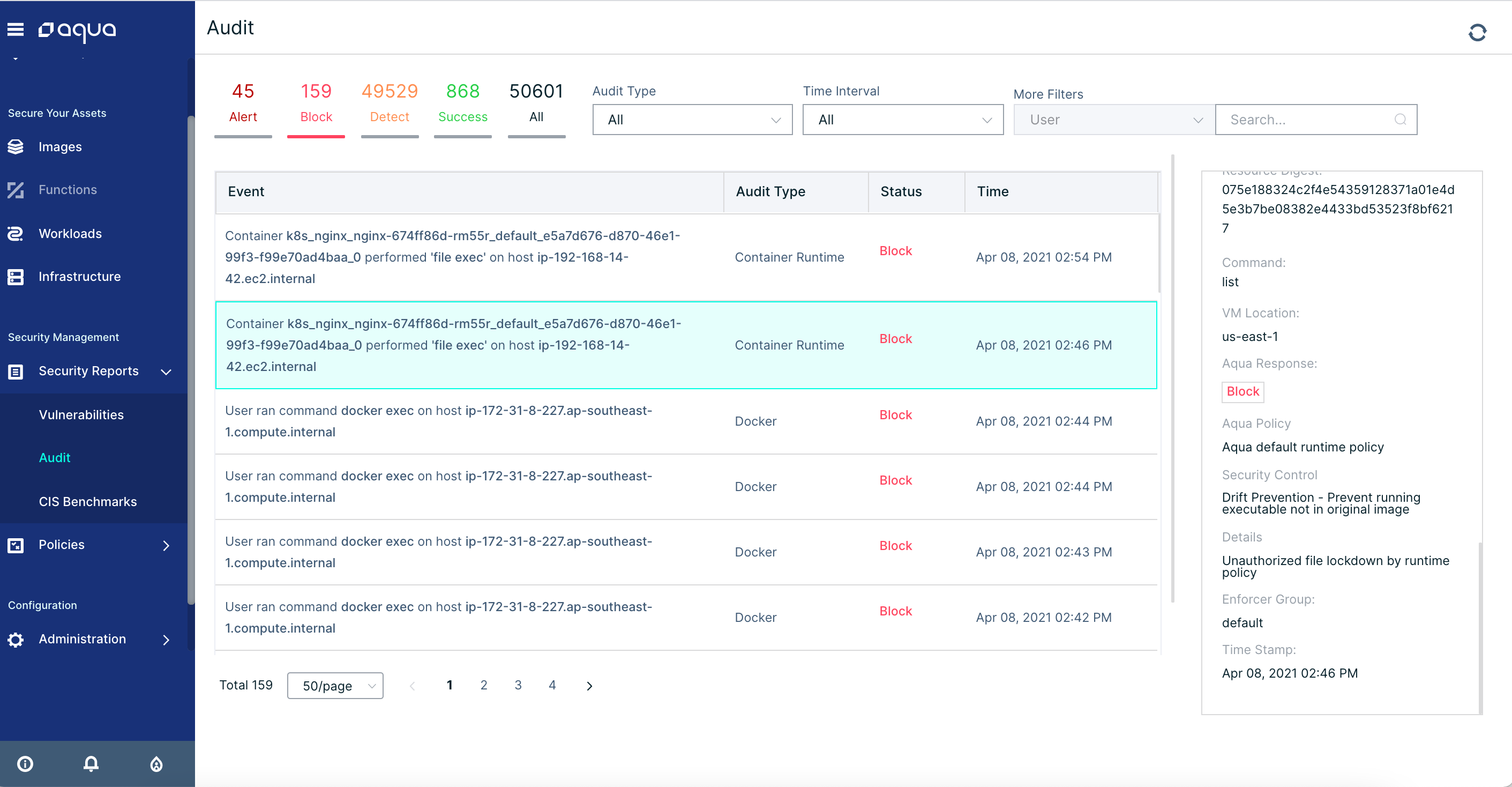Go to page 2
The width and height of the screenshot is (1512, 787).
[x=484, y=685]
